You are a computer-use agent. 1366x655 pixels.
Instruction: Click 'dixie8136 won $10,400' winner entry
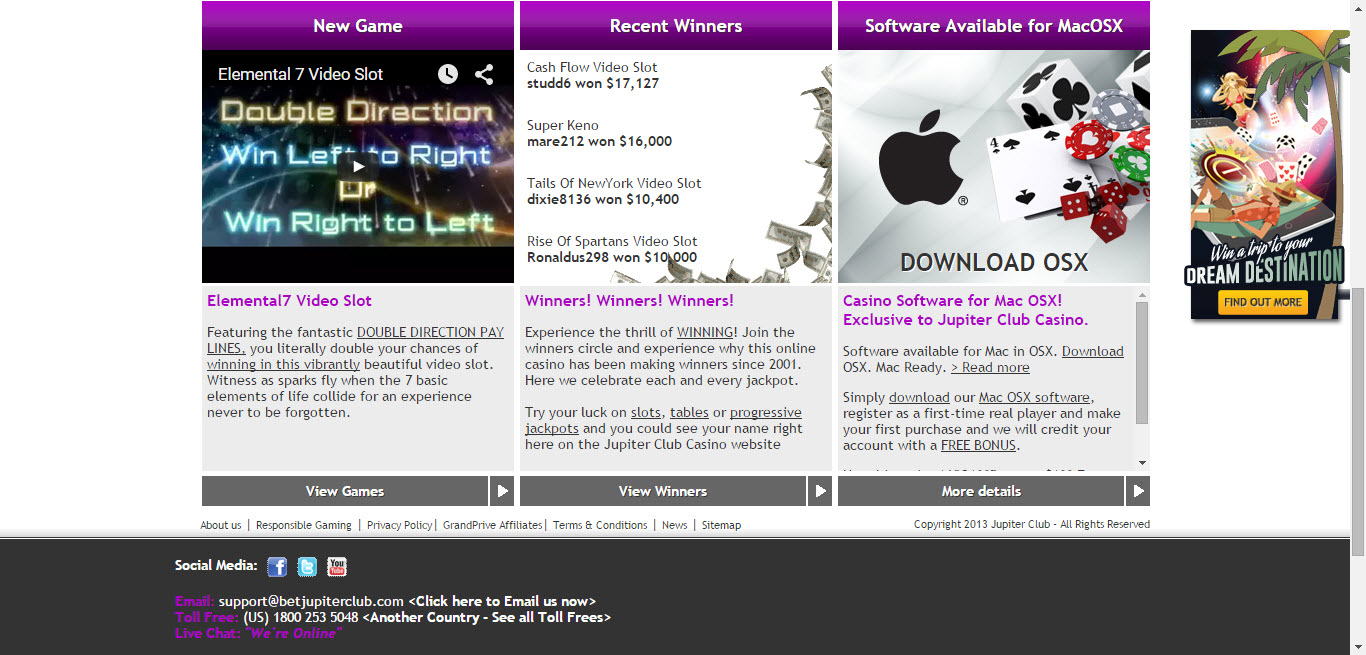click(603, 199)
